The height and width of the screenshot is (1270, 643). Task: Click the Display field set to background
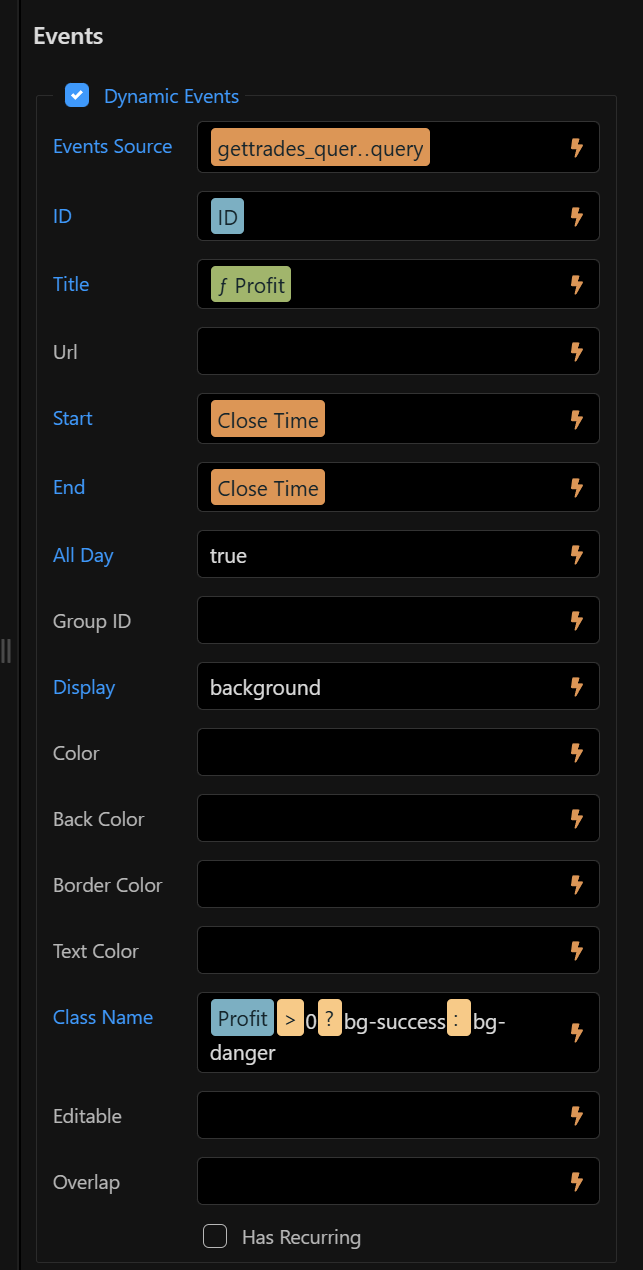tap(380, 687)
